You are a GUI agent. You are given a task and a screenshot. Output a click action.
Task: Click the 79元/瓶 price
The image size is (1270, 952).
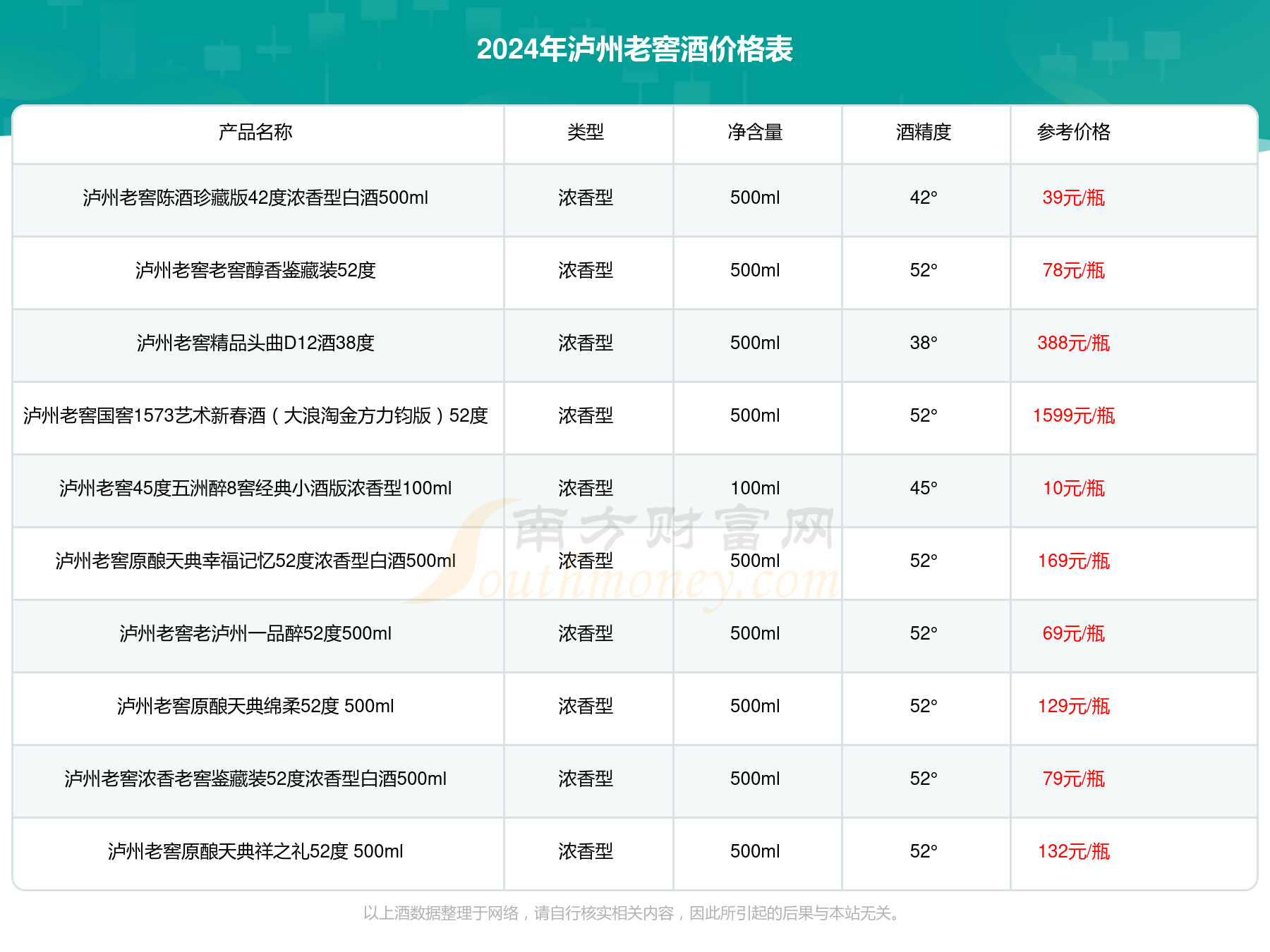click(x=1074, y=779)
